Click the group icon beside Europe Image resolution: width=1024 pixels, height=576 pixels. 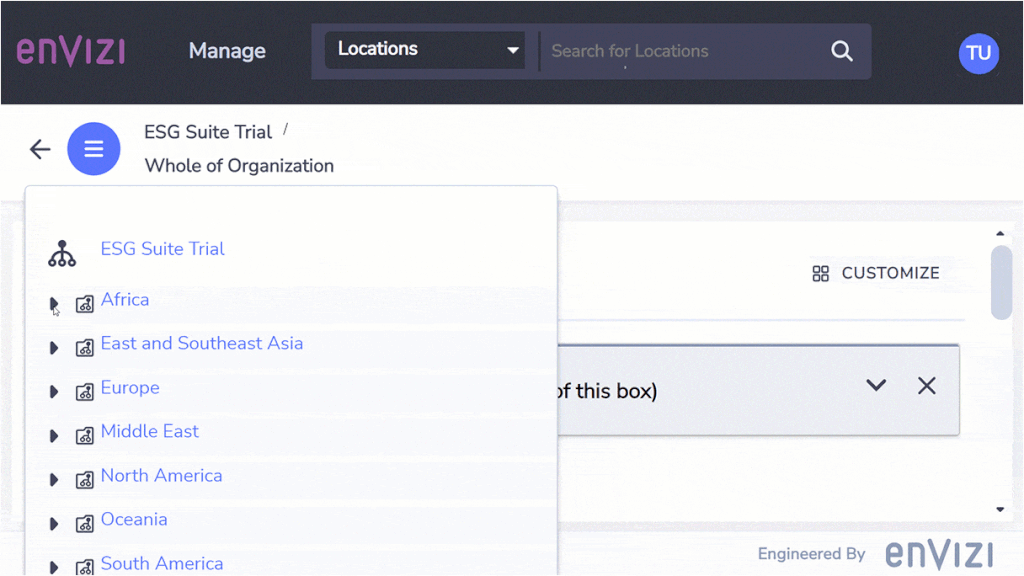[85, 392]
